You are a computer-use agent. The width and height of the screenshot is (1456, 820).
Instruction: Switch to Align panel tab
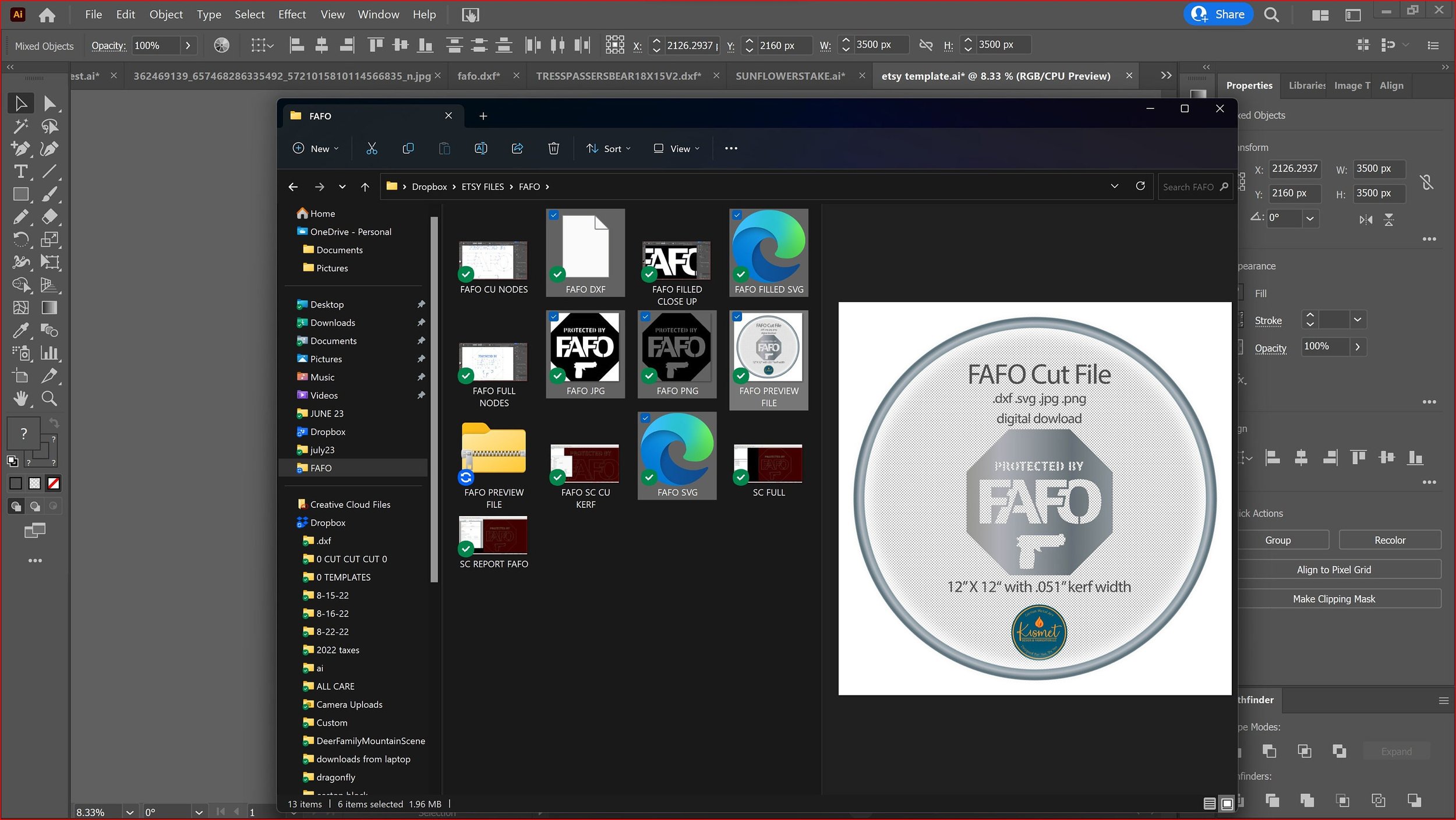1391,86
